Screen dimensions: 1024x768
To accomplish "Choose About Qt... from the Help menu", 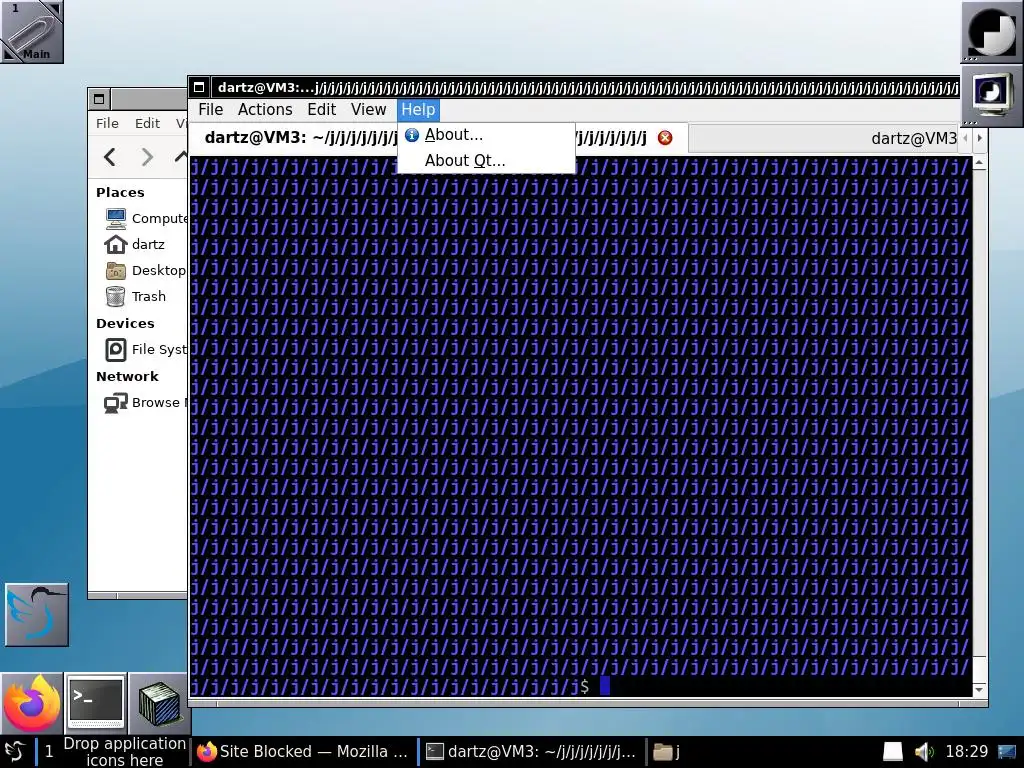I will tap(486, 161).
